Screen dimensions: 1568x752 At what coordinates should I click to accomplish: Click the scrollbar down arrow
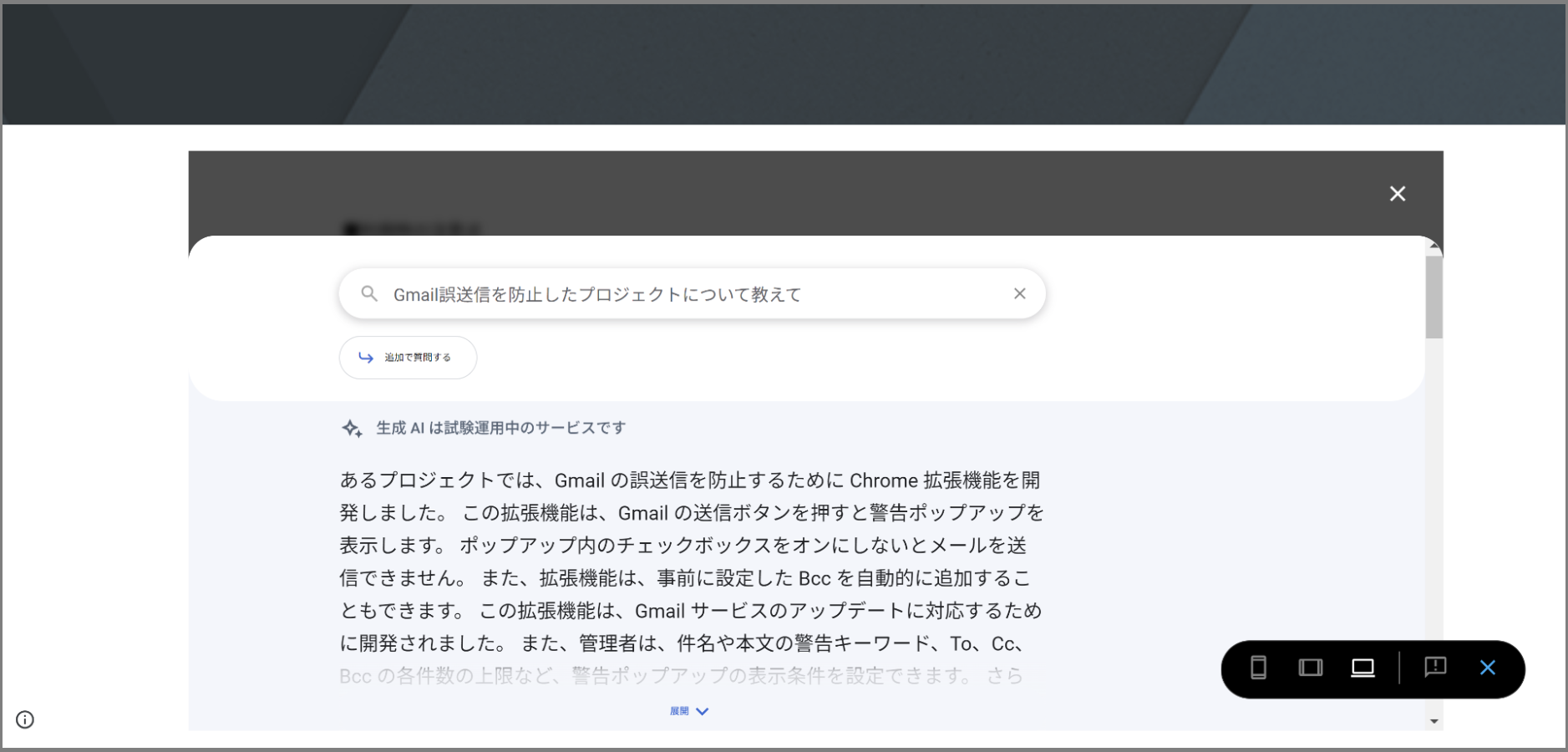1434,721
